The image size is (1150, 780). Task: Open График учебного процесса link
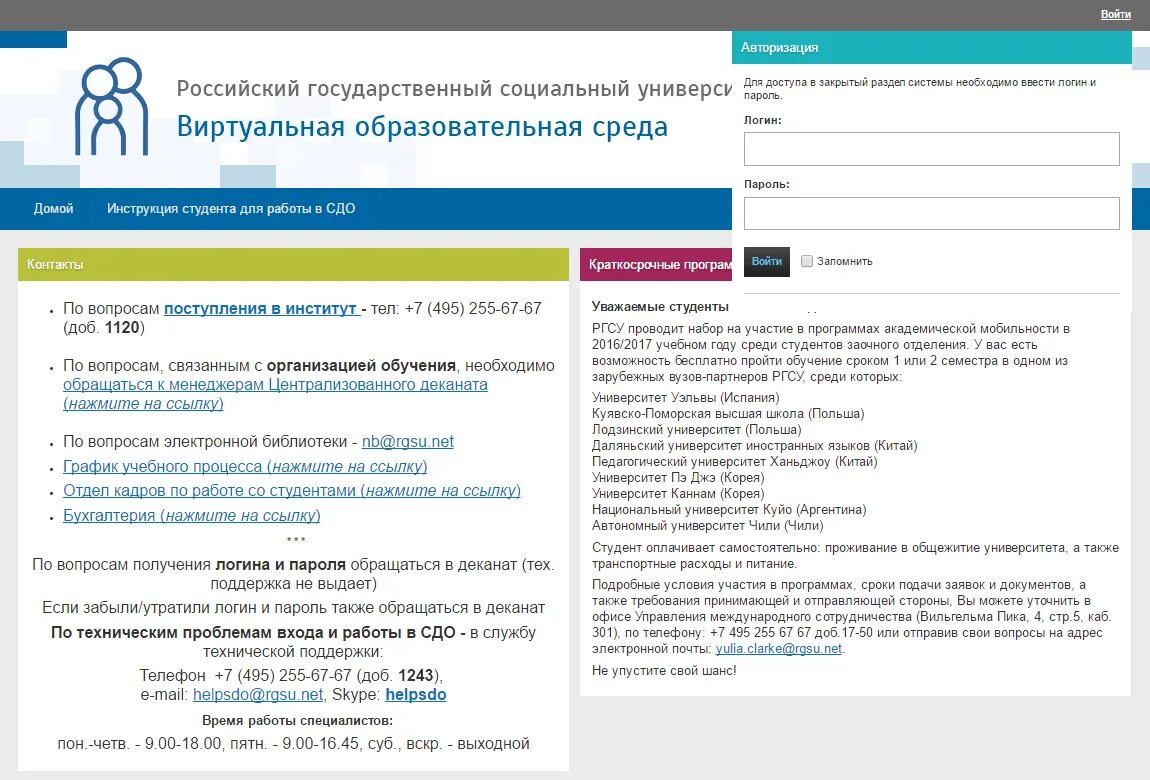(245, 466)
